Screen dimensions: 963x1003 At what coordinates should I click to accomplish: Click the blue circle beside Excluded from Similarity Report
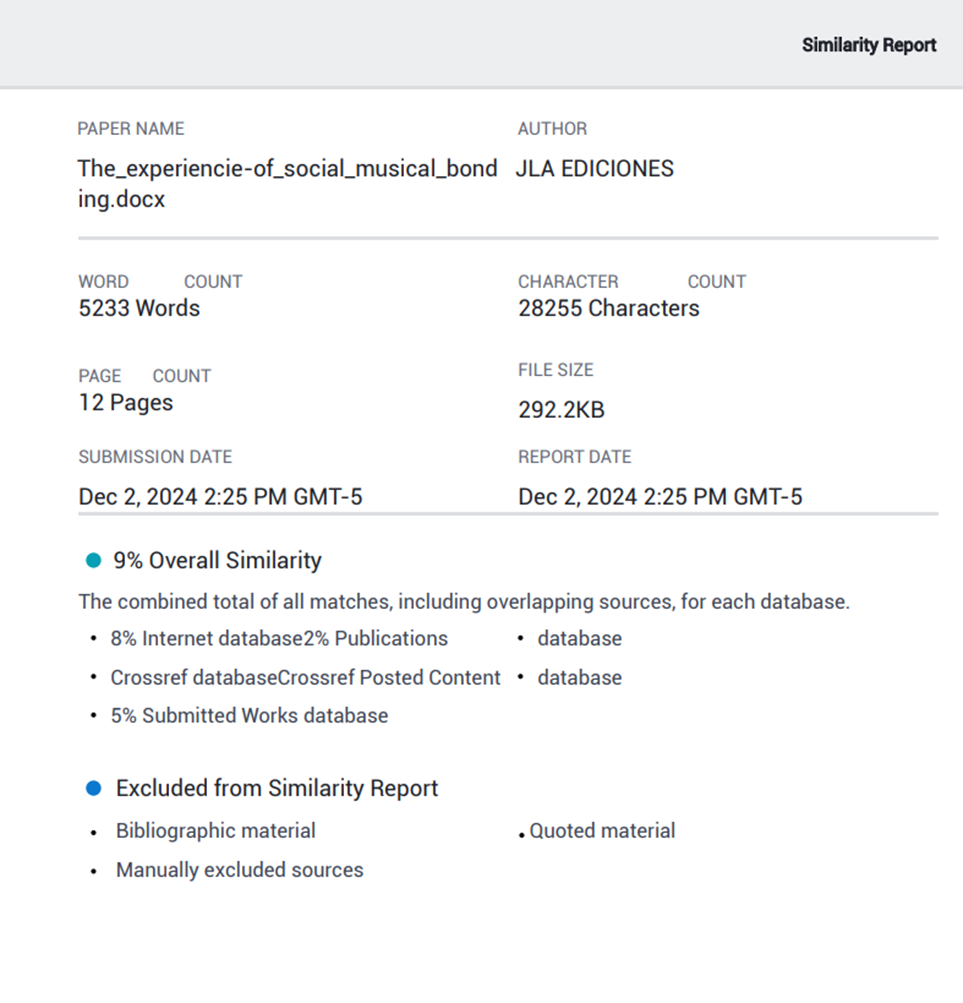94,788
